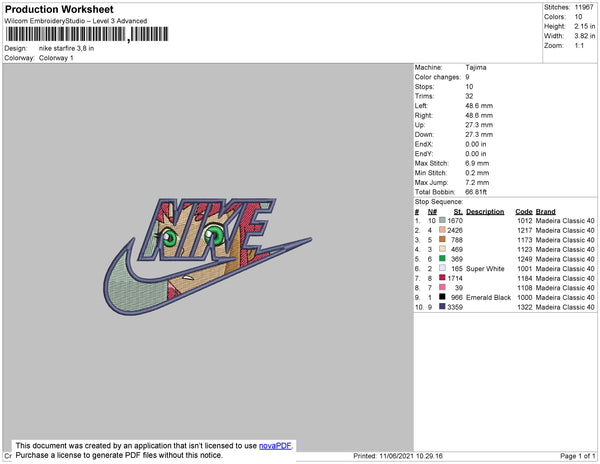Click the Page 1 of 1 indicator
The width and height of the screenshot is (600, 464).
(577, 456)
